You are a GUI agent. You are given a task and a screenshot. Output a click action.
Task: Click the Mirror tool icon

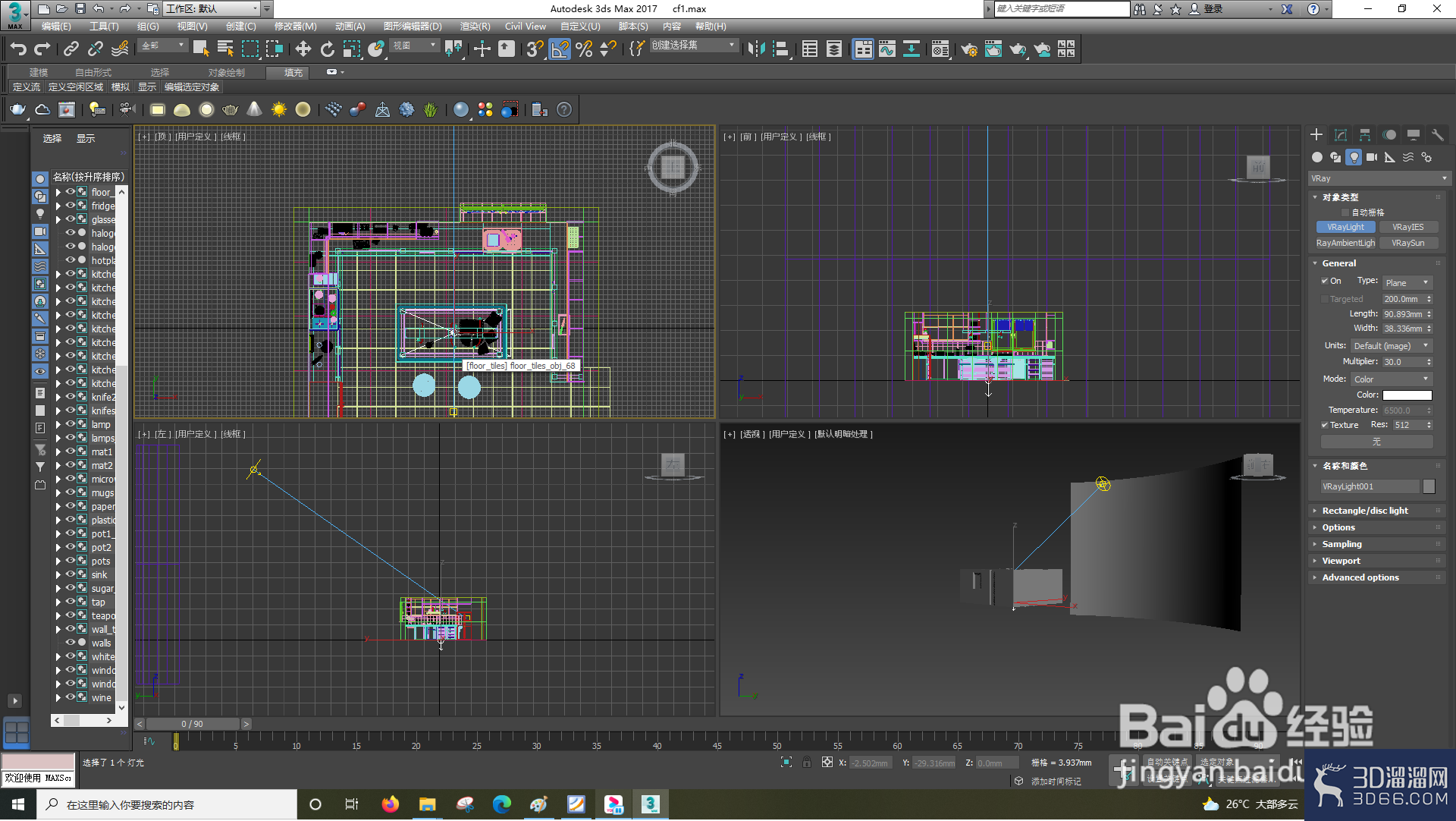coord(756,49)
